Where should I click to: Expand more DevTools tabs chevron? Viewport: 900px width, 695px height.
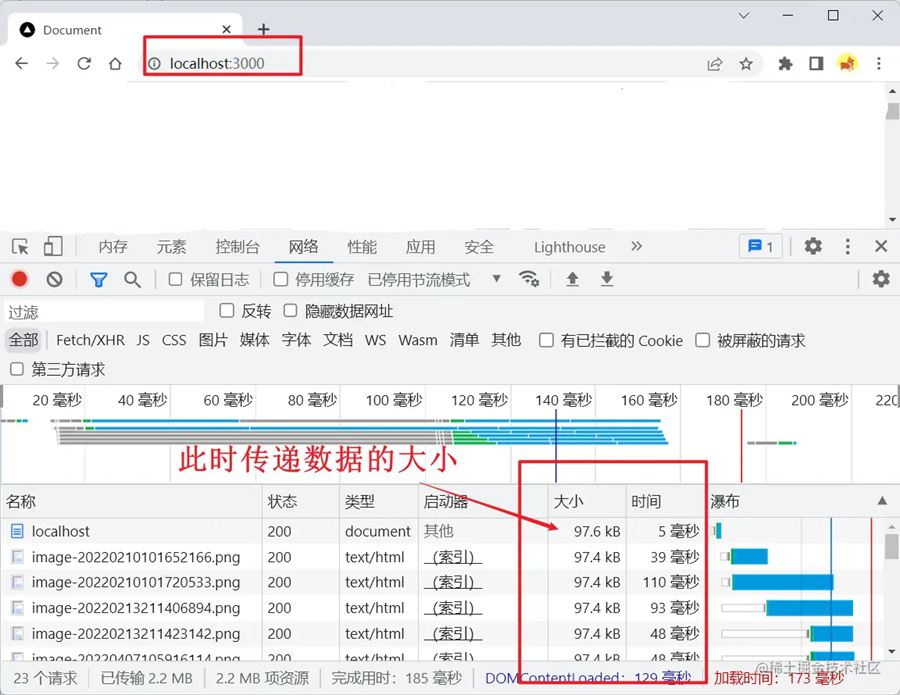tap(636, 247)
